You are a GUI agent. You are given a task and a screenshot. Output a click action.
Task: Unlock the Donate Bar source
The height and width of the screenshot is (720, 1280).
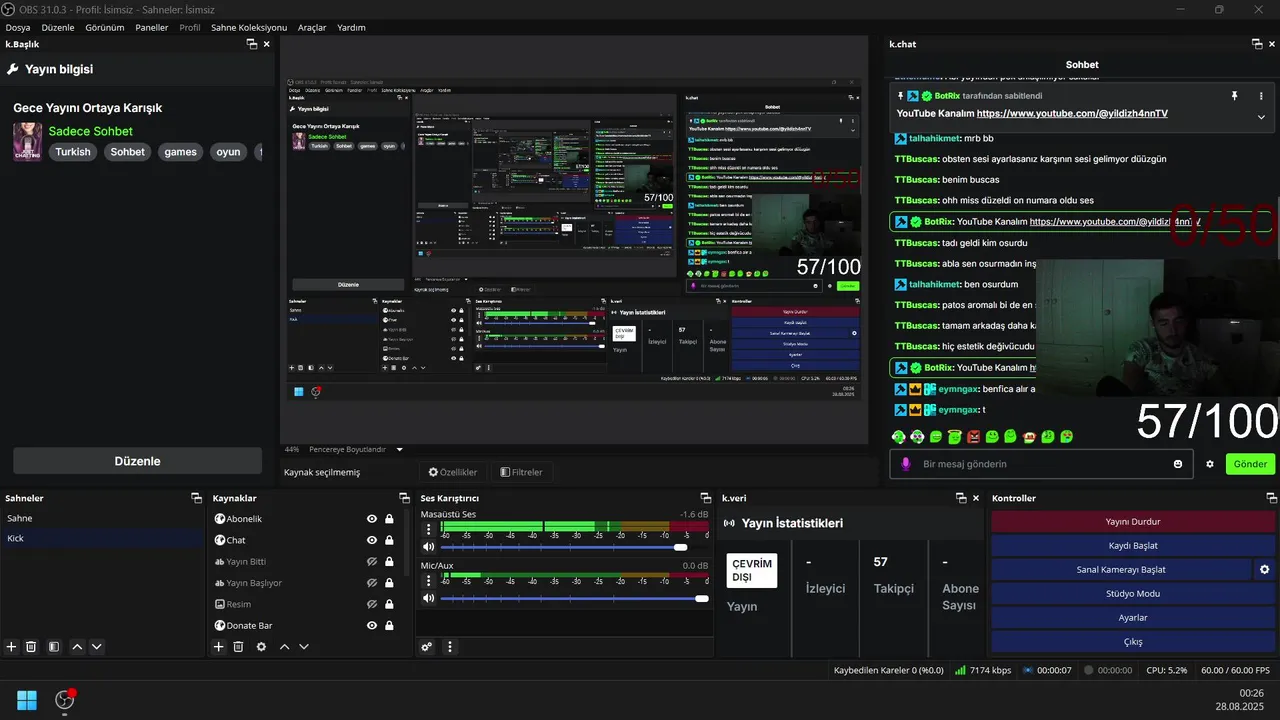coord(389,626)
